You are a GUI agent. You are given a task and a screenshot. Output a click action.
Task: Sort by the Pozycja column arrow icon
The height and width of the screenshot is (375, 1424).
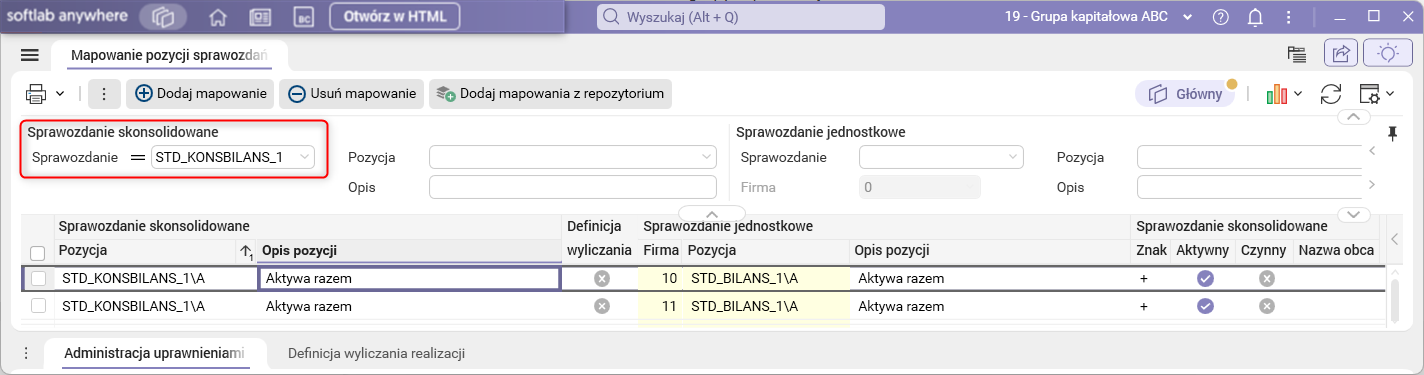246,251
